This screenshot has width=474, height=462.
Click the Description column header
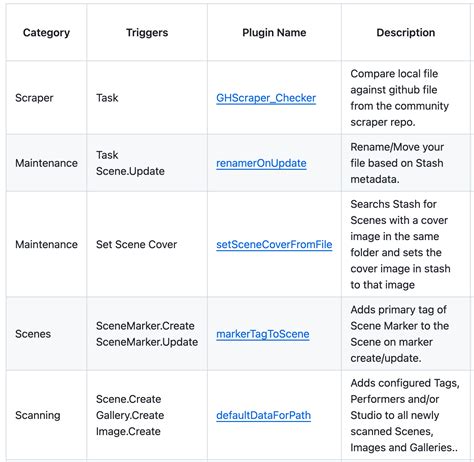point(406,33)
